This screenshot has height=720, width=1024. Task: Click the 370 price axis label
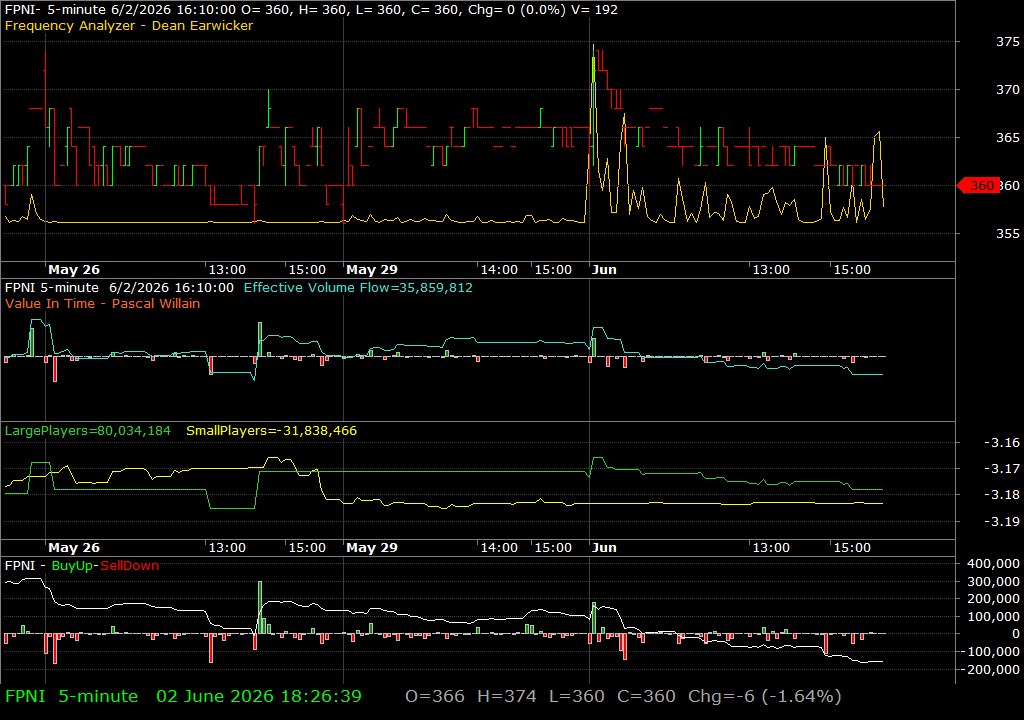point(1007,90)
